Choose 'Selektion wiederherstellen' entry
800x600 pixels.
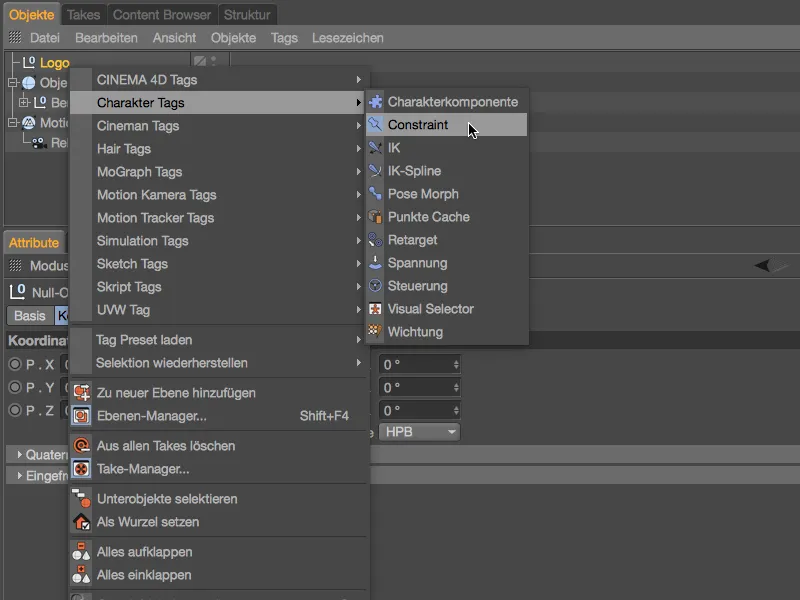pyautogui.click(x=218, y=362)
